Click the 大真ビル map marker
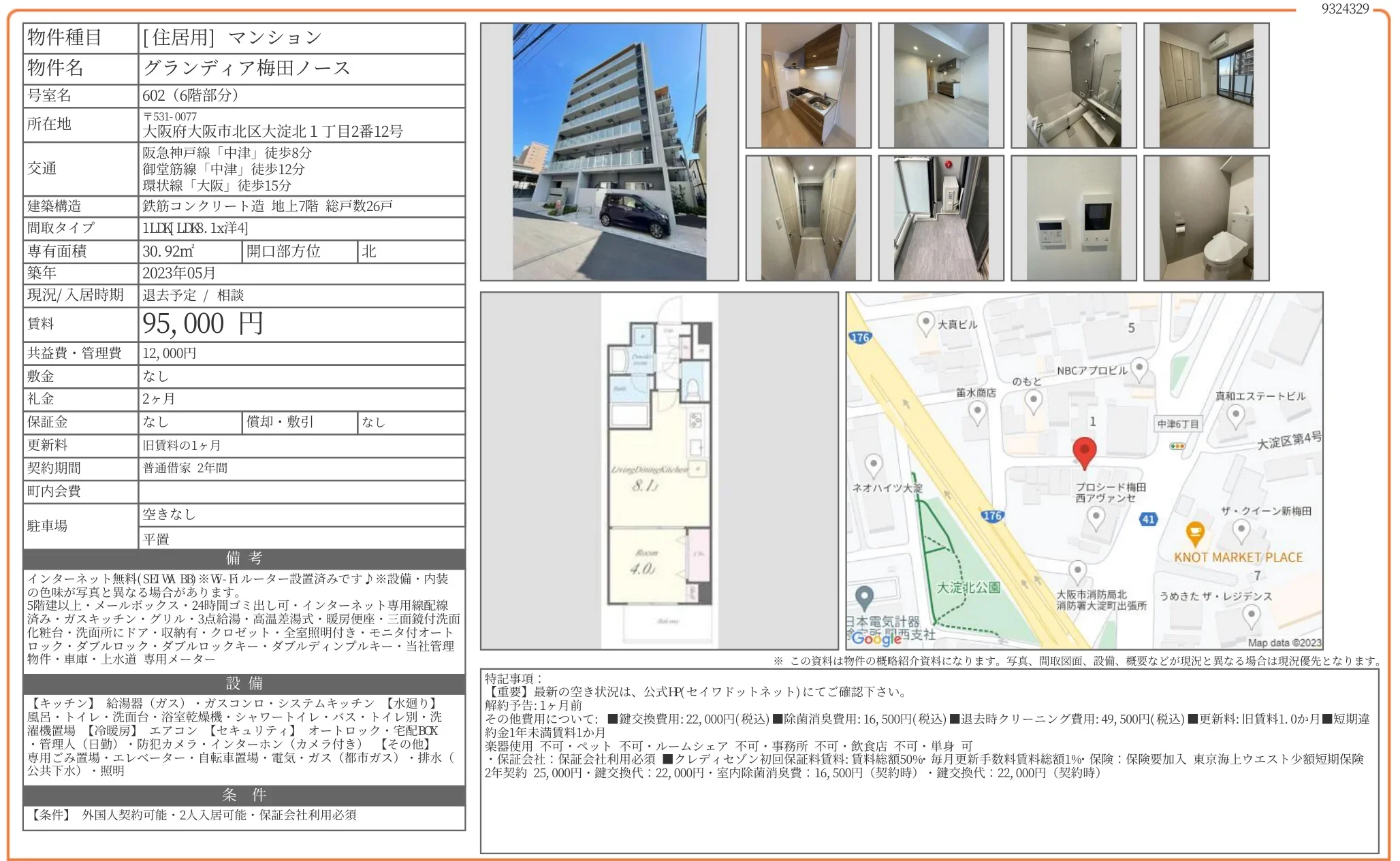This screenshot has height=861, width=1400. tap(925, 323)
